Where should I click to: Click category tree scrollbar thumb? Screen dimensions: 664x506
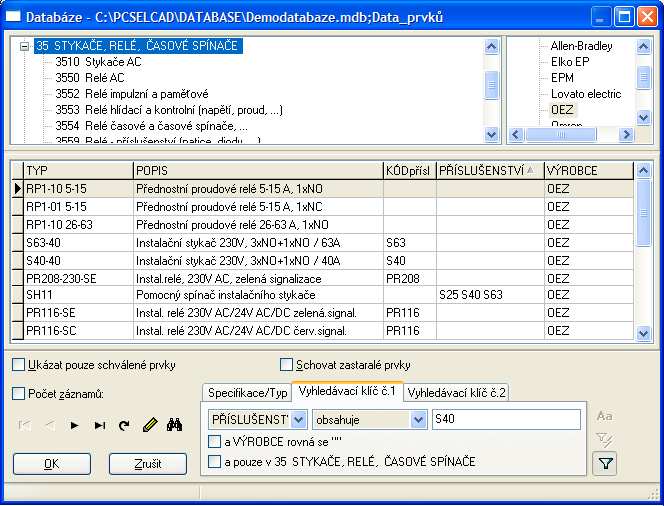tap(491, 85)
